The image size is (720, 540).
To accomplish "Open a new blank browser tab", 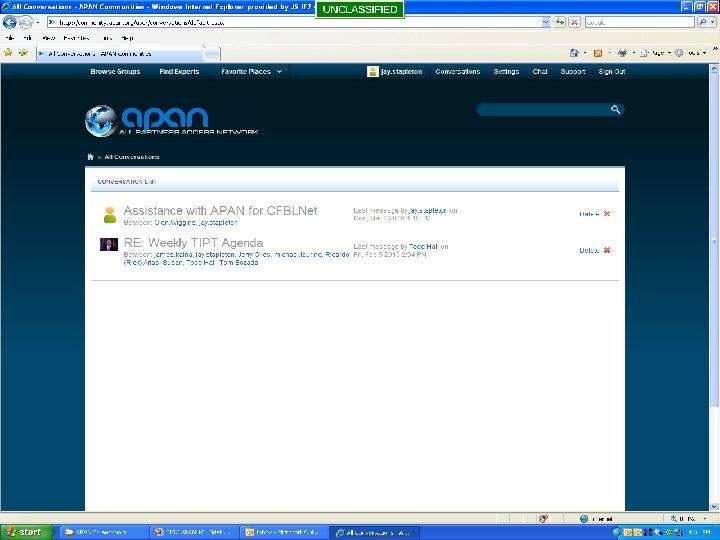I will [x=212, y=54].
